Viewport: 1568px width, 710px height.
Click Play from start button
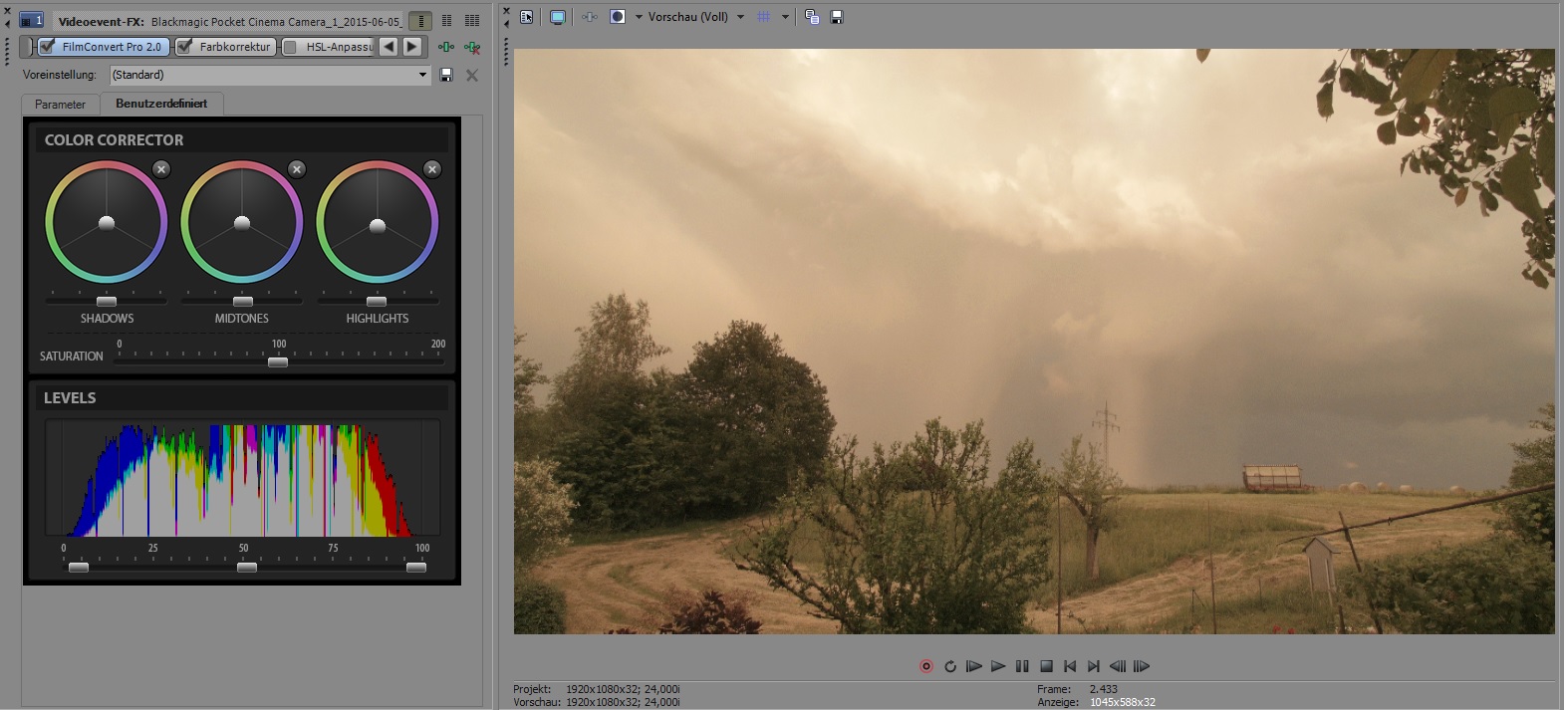974,666
